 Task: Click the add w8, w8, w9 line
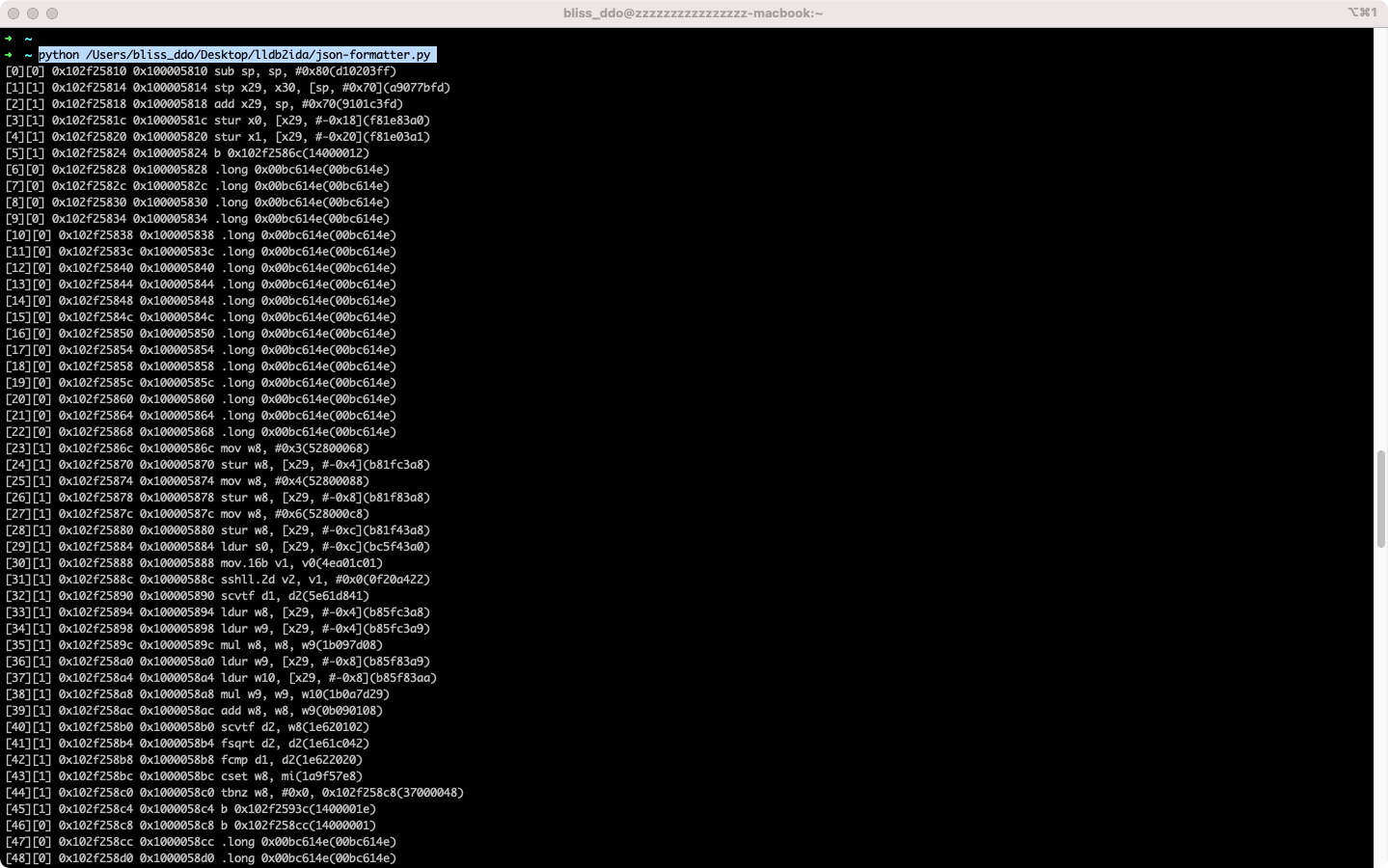[194, 711]
